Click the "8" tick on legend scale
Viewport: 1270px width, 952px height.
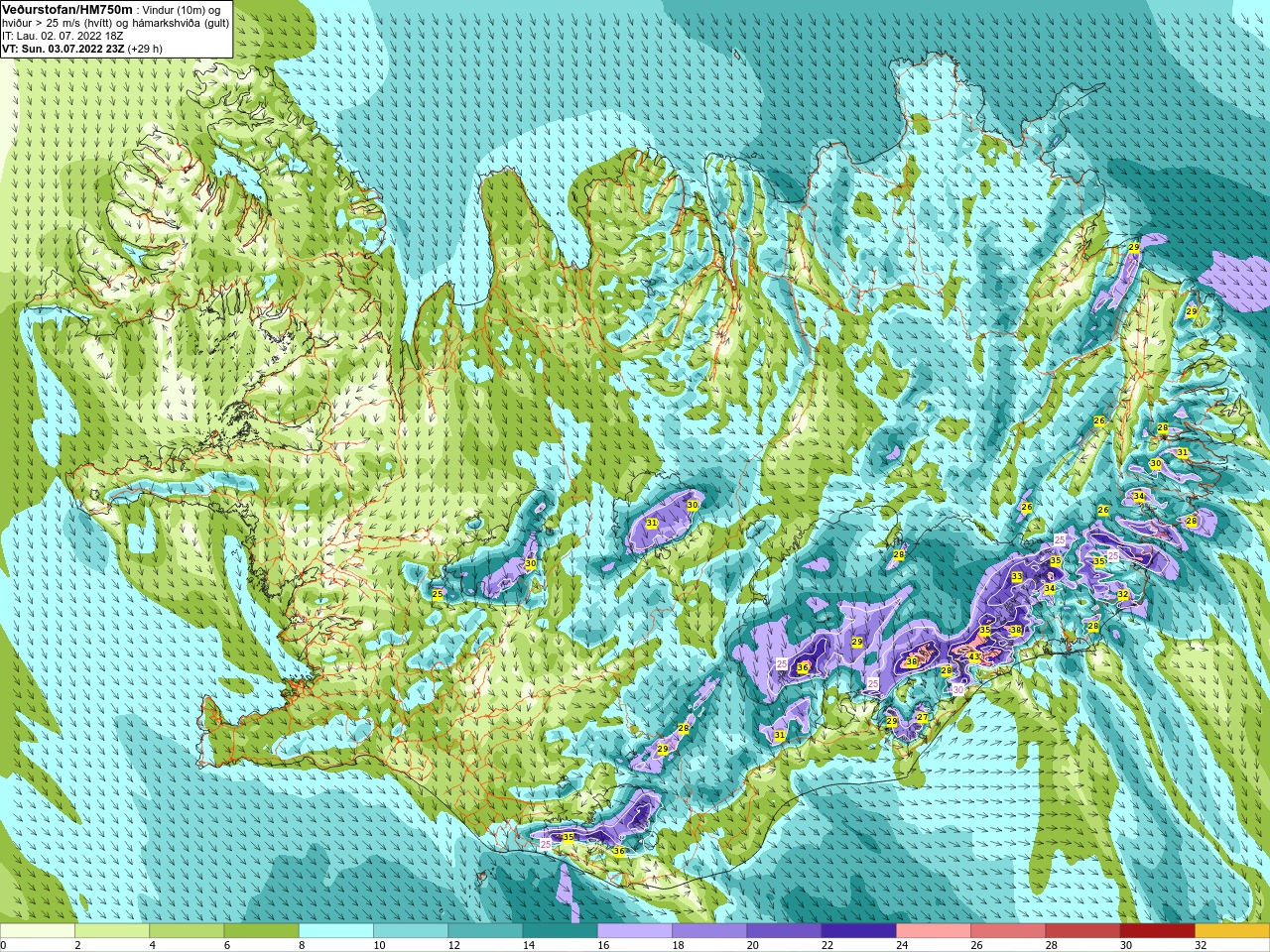[302, 945]
